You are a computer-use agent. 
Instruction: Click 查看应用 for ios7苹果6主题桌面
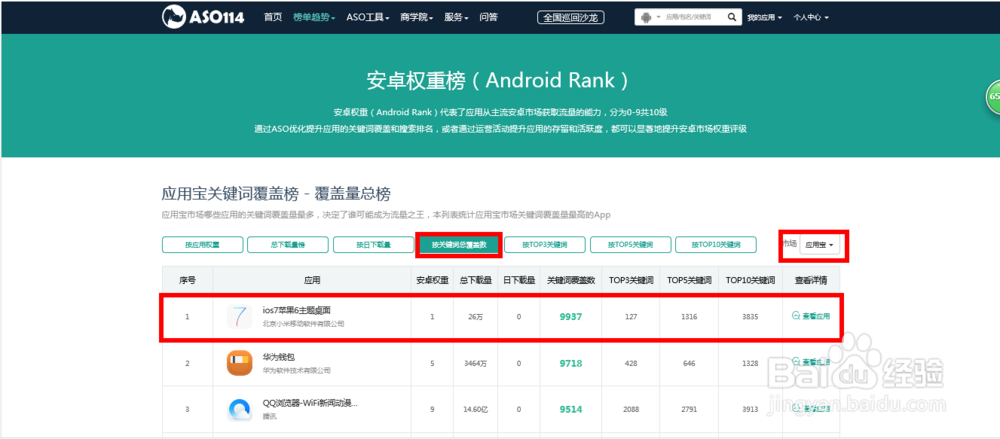[811, 316]
